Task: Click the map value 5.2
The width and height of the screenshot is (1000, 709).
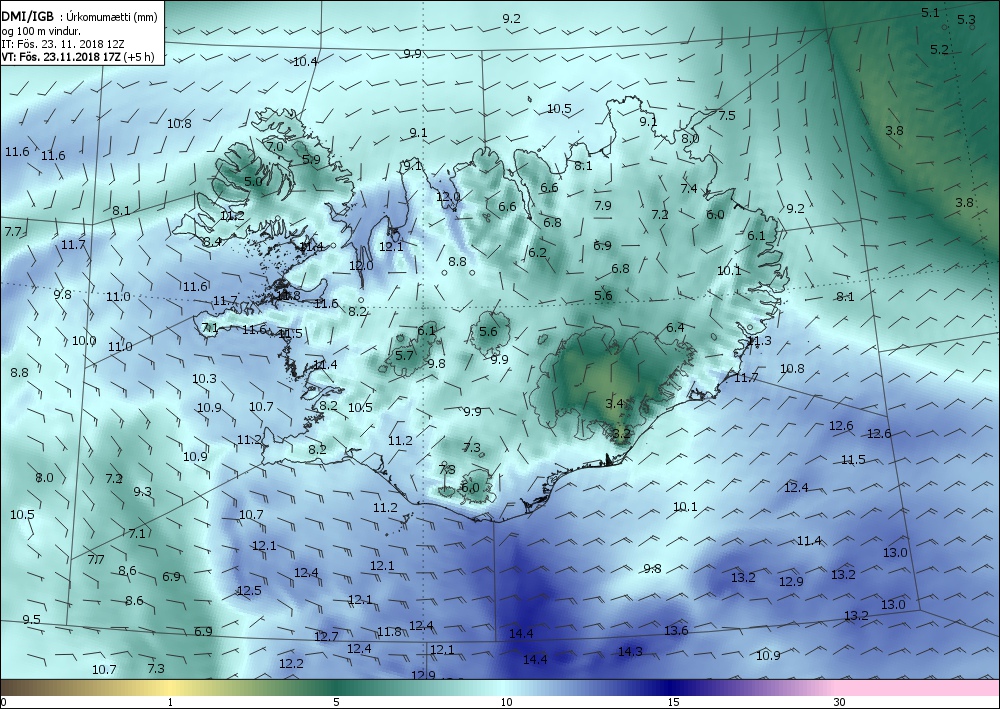Action: 939,49
